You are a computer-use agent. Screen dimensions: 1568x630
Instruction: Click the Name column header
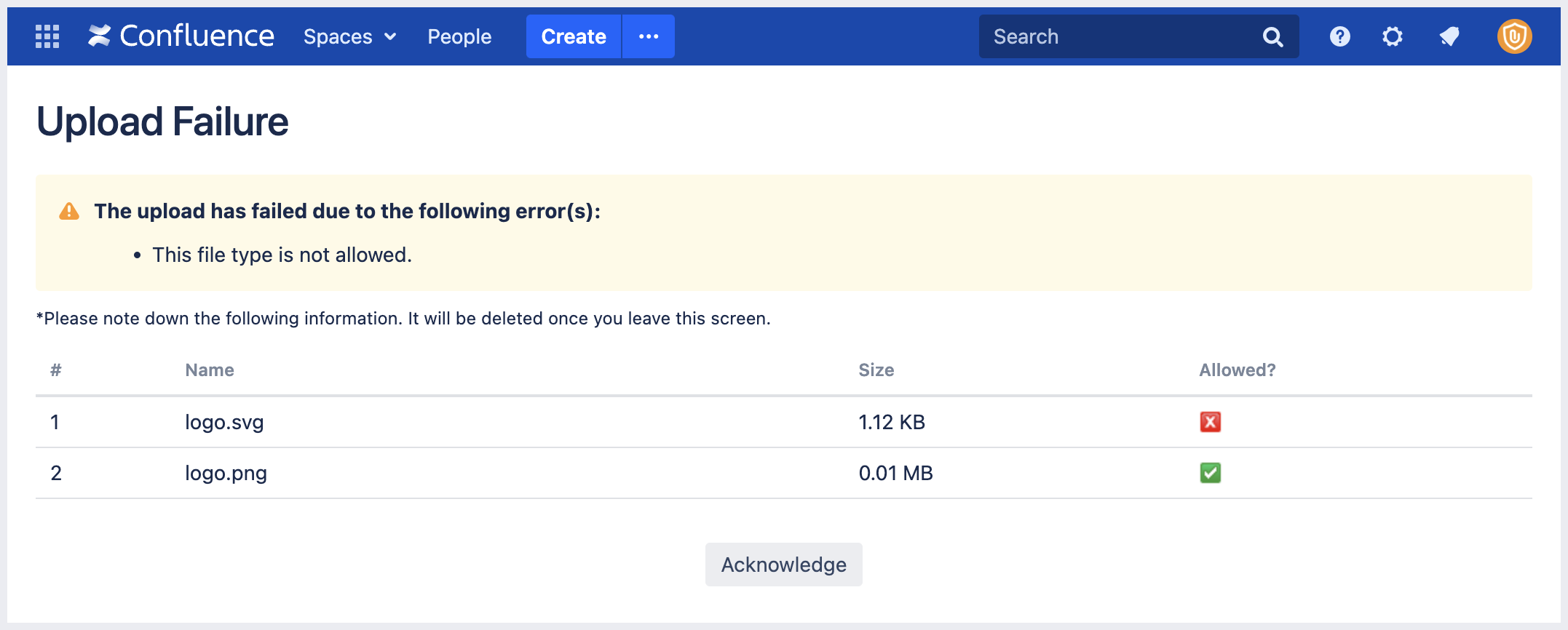(210, 370)
